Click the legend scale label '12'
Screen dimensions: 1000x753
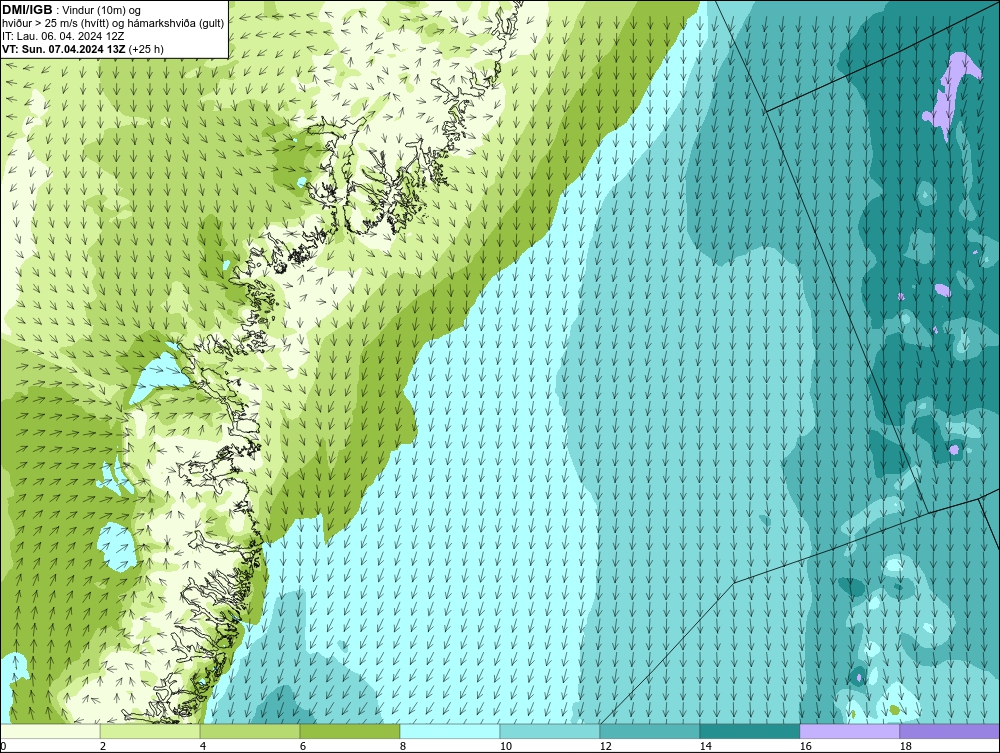click(605, 746)
